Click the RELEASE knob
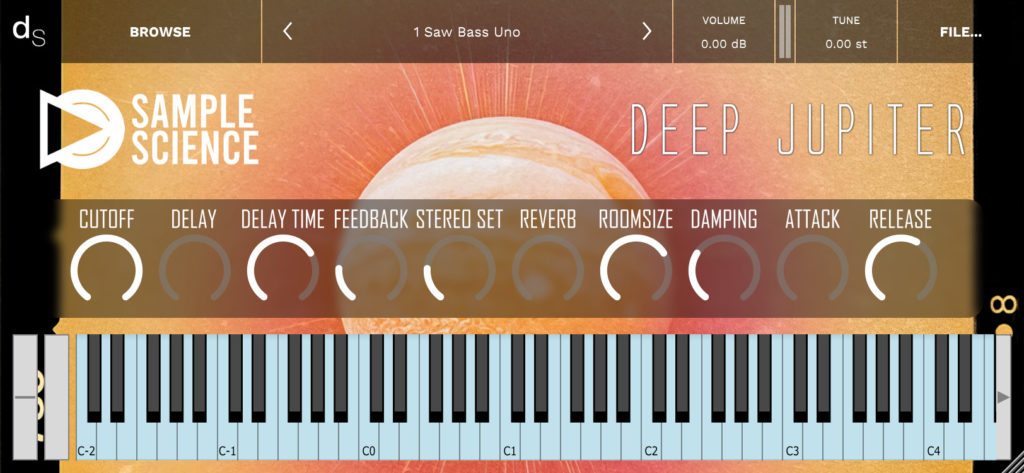This screenshot has width=1024, height=473. 901,269
